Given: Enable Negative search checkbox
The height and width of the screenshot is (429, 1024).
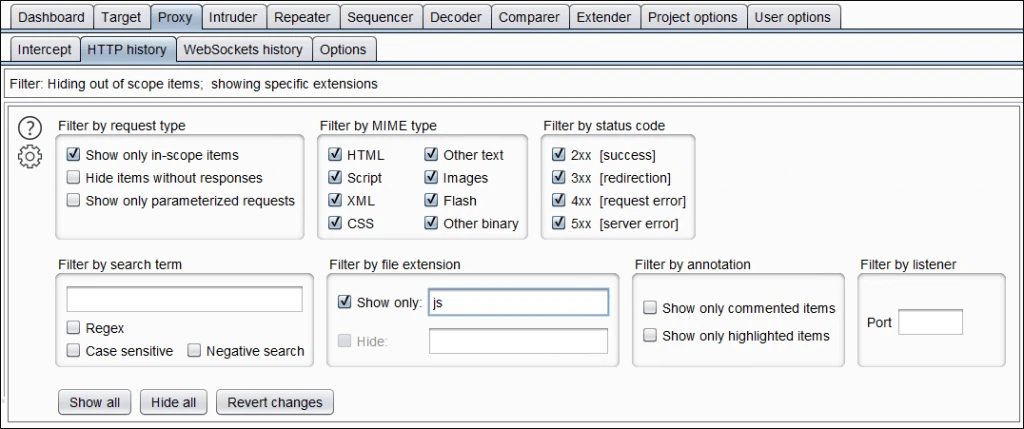Looking at the screenshot, I should coord(195,351).
